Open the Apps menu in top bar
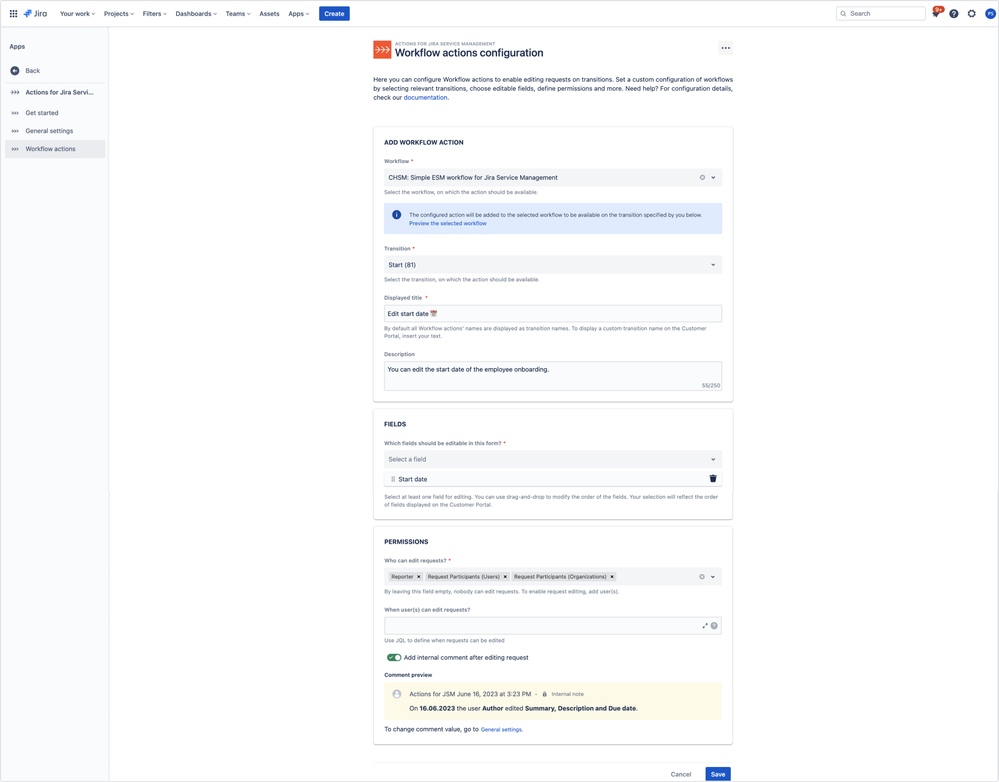 (298, 13)
